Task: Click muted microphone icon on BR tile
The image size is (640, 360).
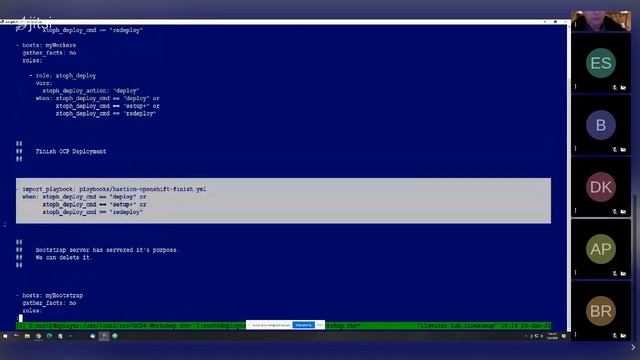Action: coord(615,336)
